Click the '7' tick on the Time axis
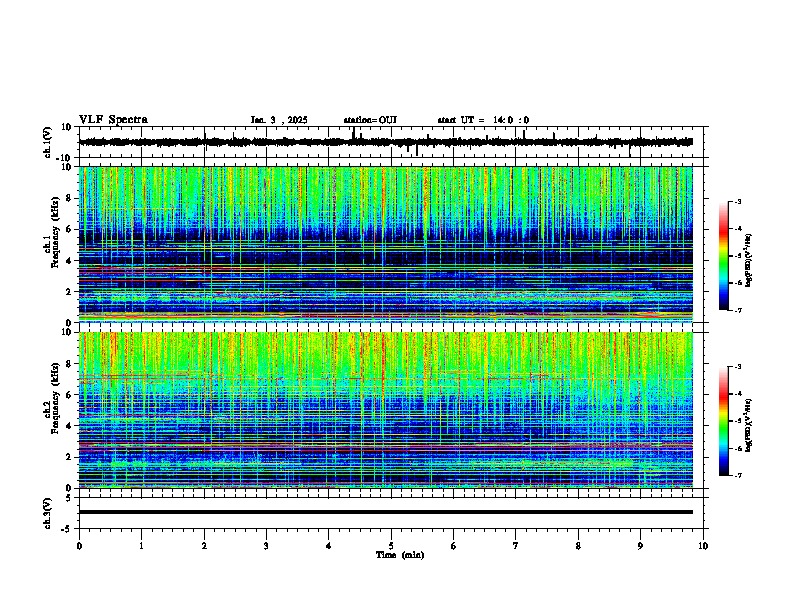This screenshot has width=792, height=612. [516, 546]
